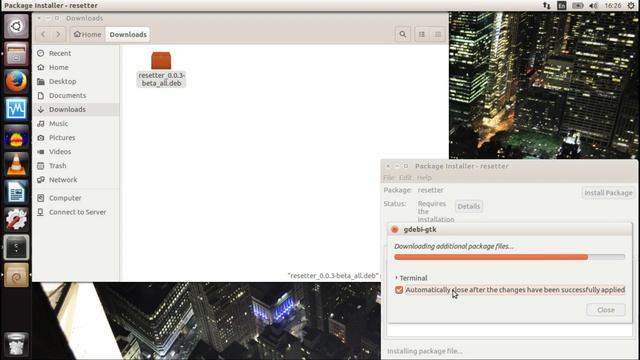Open Music folder in sidebar

(76, 123)
